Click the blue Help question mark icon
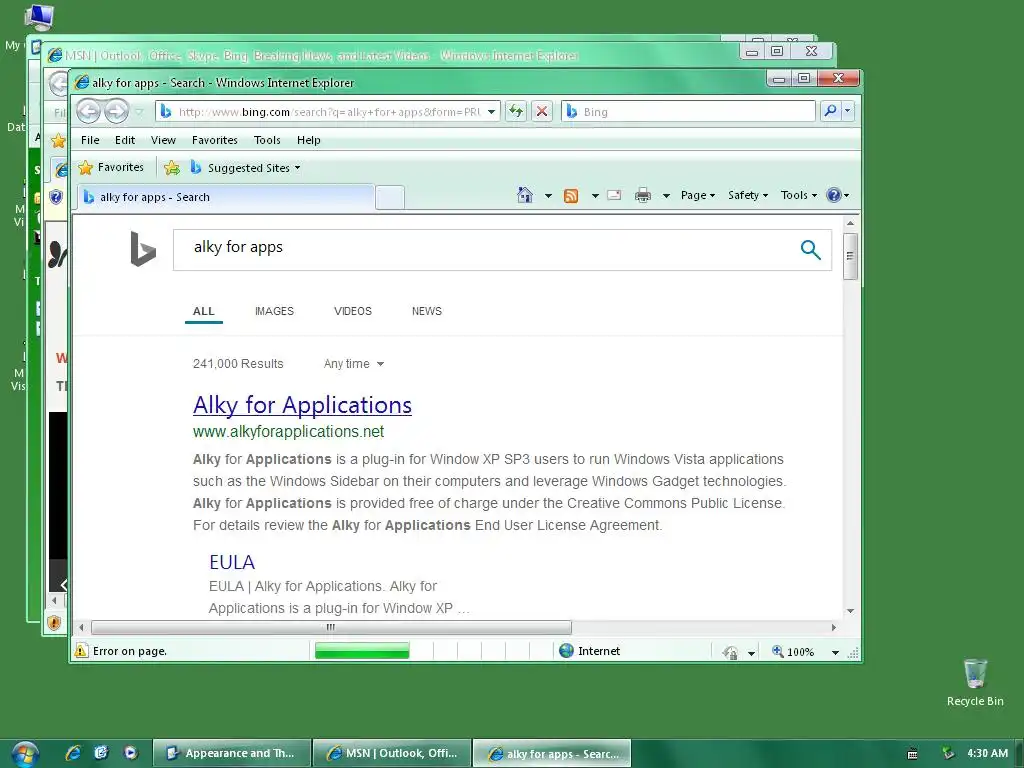This screenshot has height=768, width=1024. point(834,195)
